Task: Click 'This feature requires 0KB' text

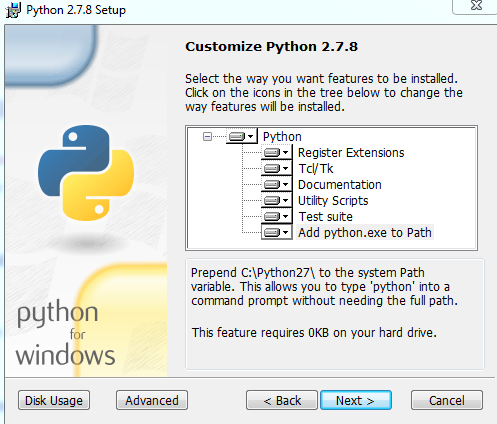Action: click(x=314, y=332)
